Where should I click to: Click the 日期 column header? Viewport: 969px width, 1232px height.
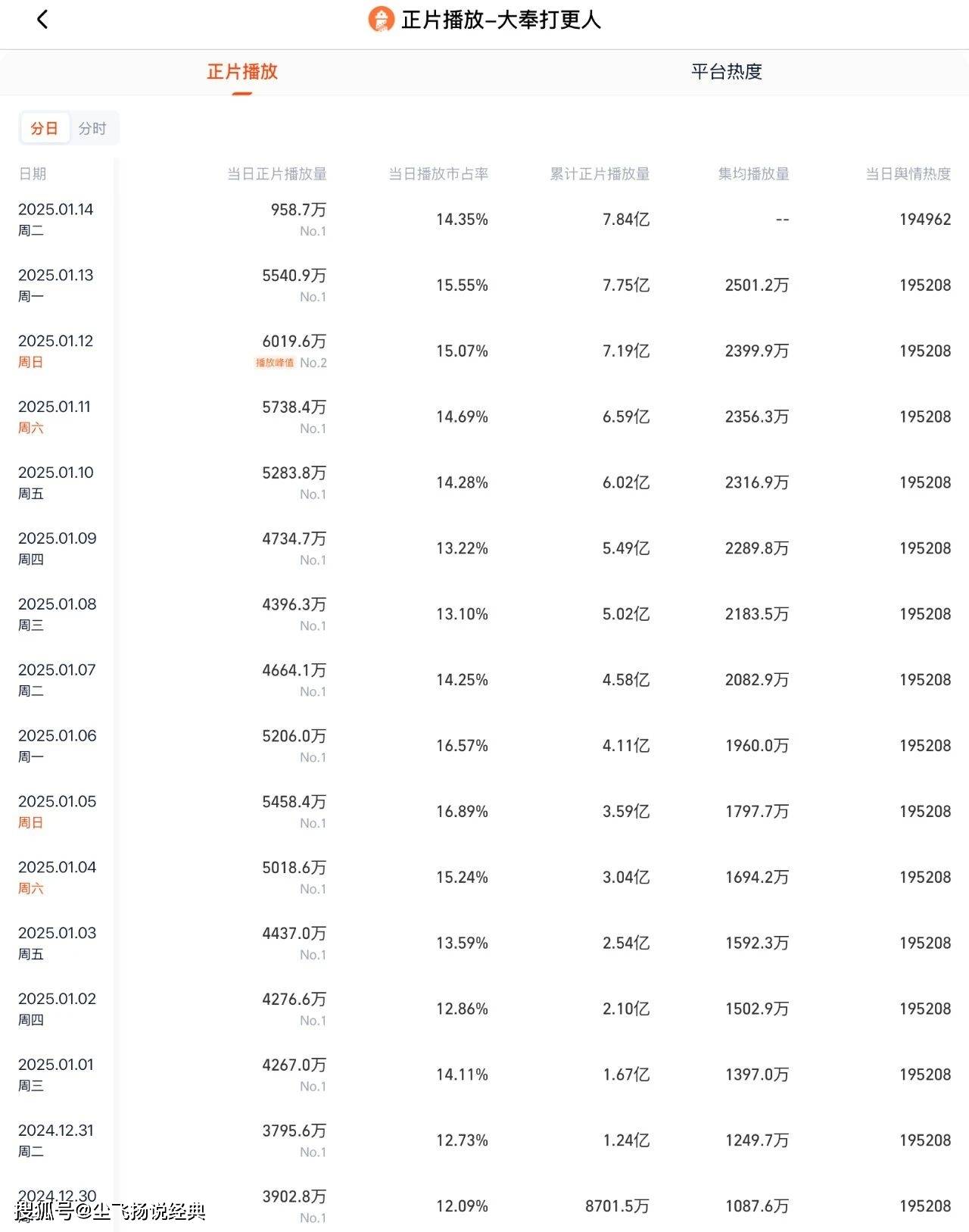coord(33,174)
